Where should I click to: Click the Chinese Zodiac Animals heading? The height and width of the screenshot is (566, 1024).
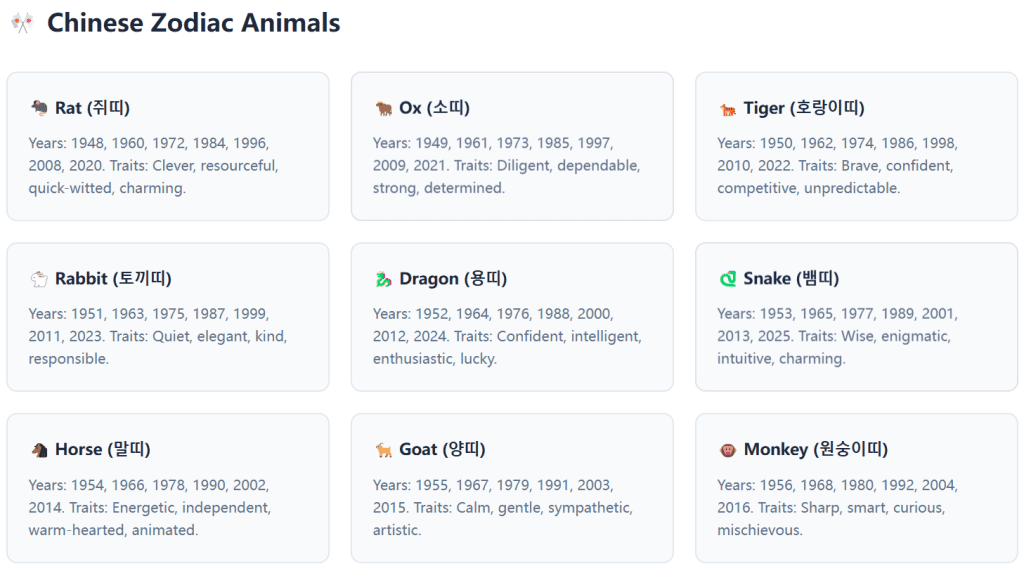[194, 23]
